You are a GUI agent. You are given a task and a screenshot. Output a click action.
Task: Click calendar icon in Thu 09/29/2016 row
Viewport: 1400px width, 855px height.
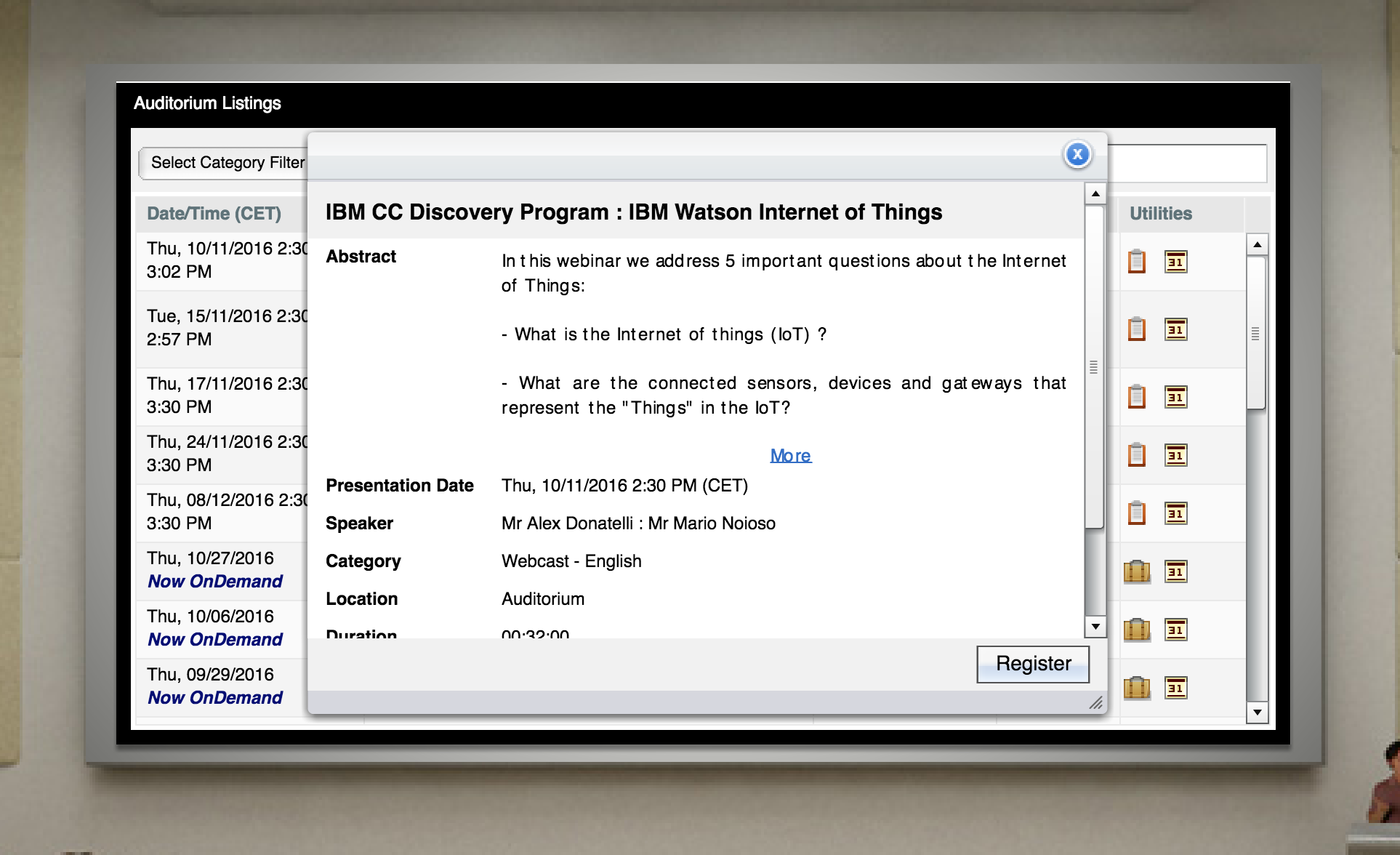point(1176,688)
